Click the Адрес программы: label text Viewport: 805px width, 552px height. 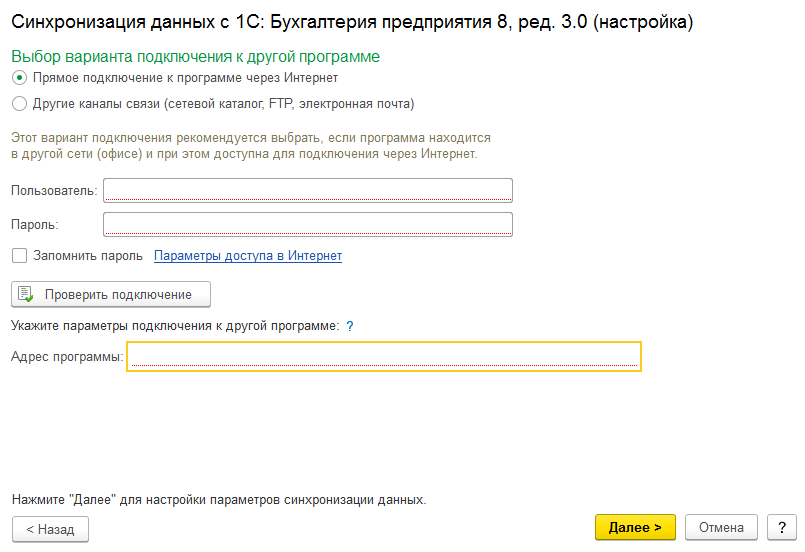pos(67,356)
